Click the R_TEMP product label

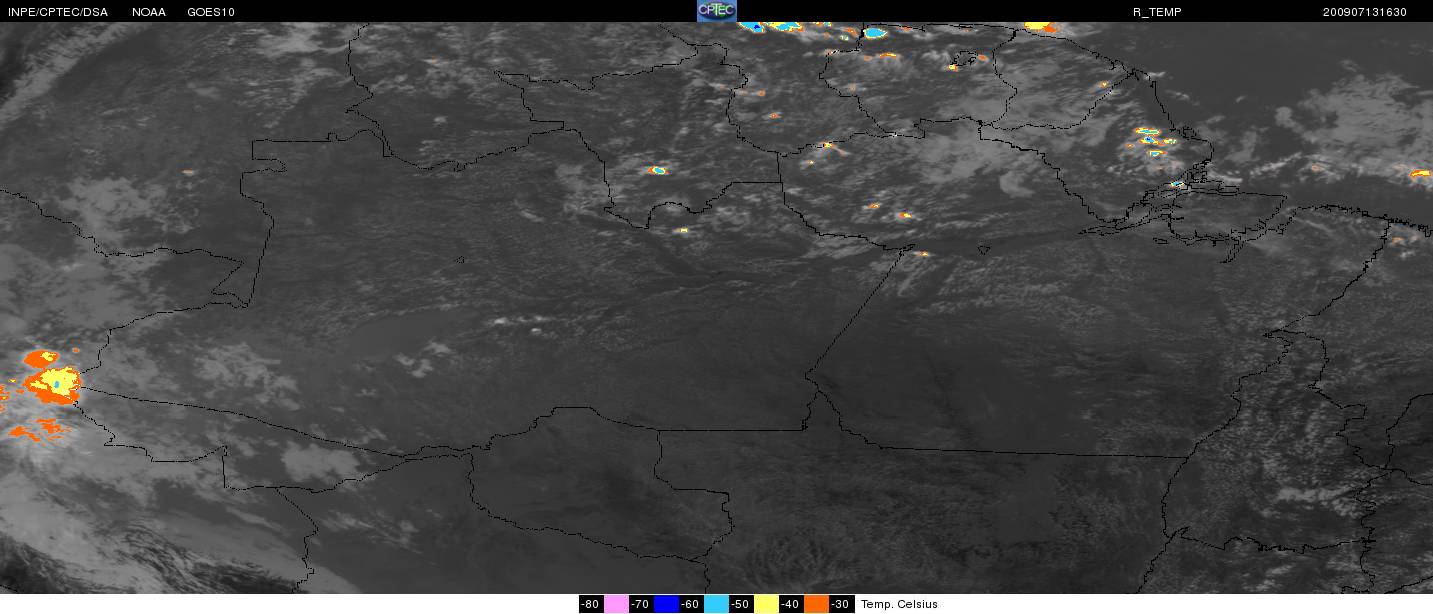pyautogui.click(x=1155, y=12)
